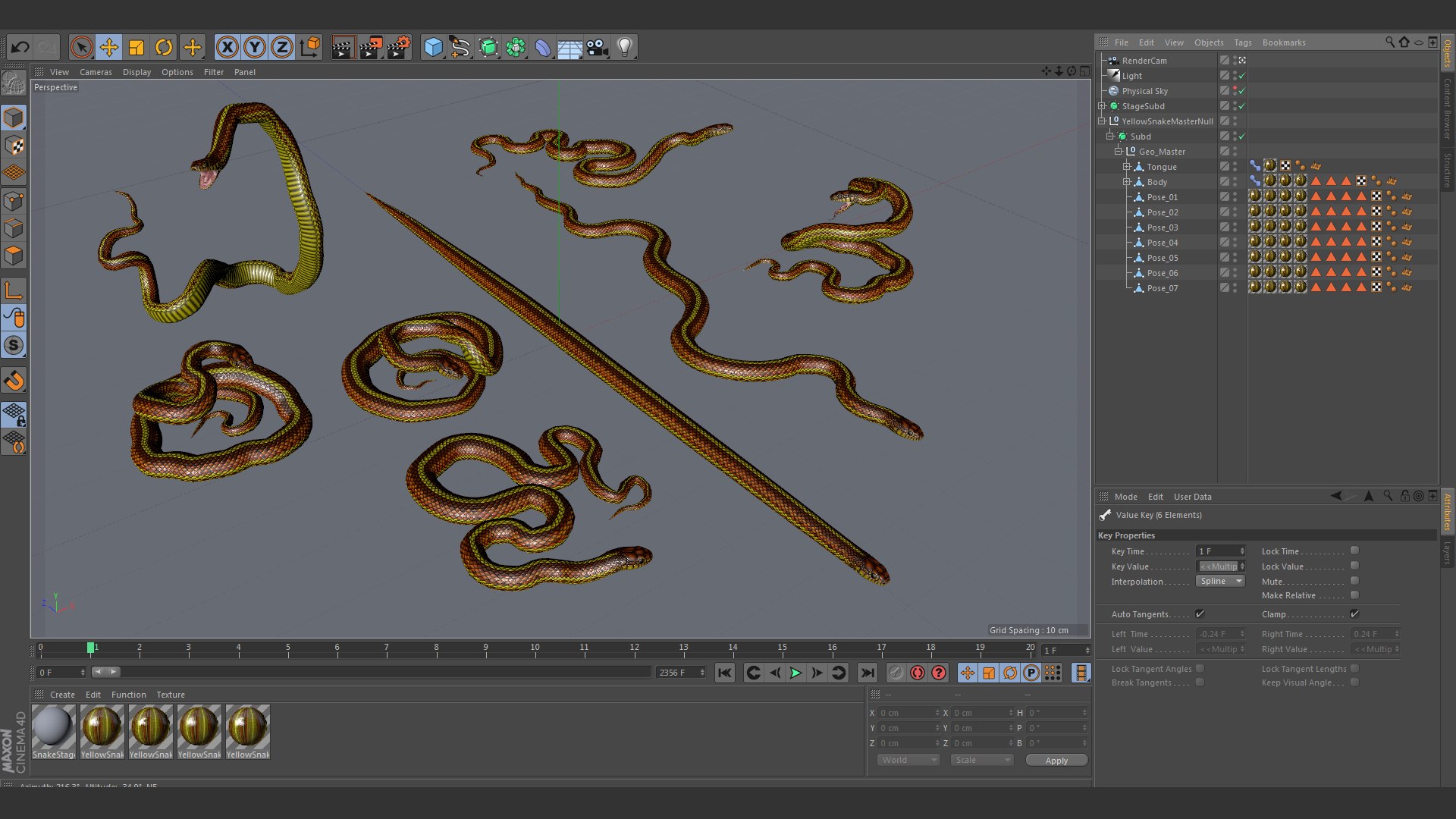Open the Display viewport menu
1456x819 pixels.
click(x=136, y=72)
